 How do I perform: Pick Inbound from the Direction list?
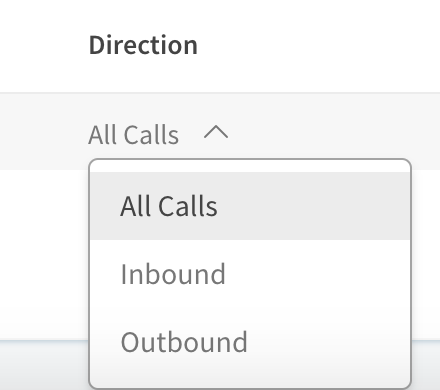coord(250,274)
